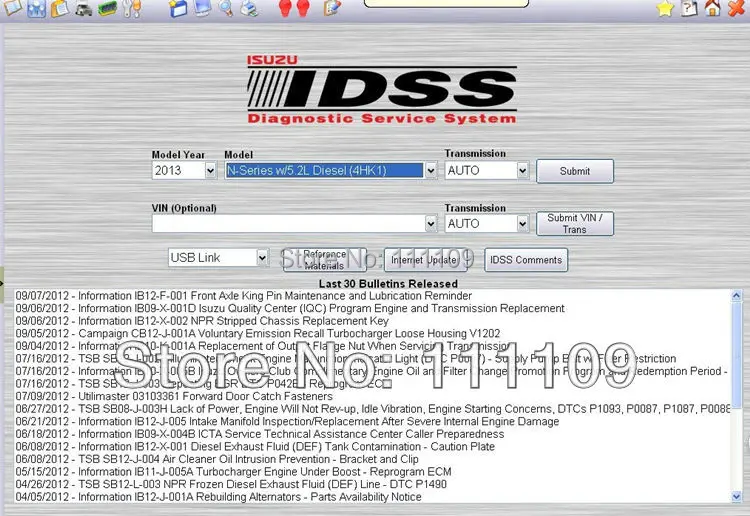
Task: Click the red X exit icon
Action: coord(736,8)
